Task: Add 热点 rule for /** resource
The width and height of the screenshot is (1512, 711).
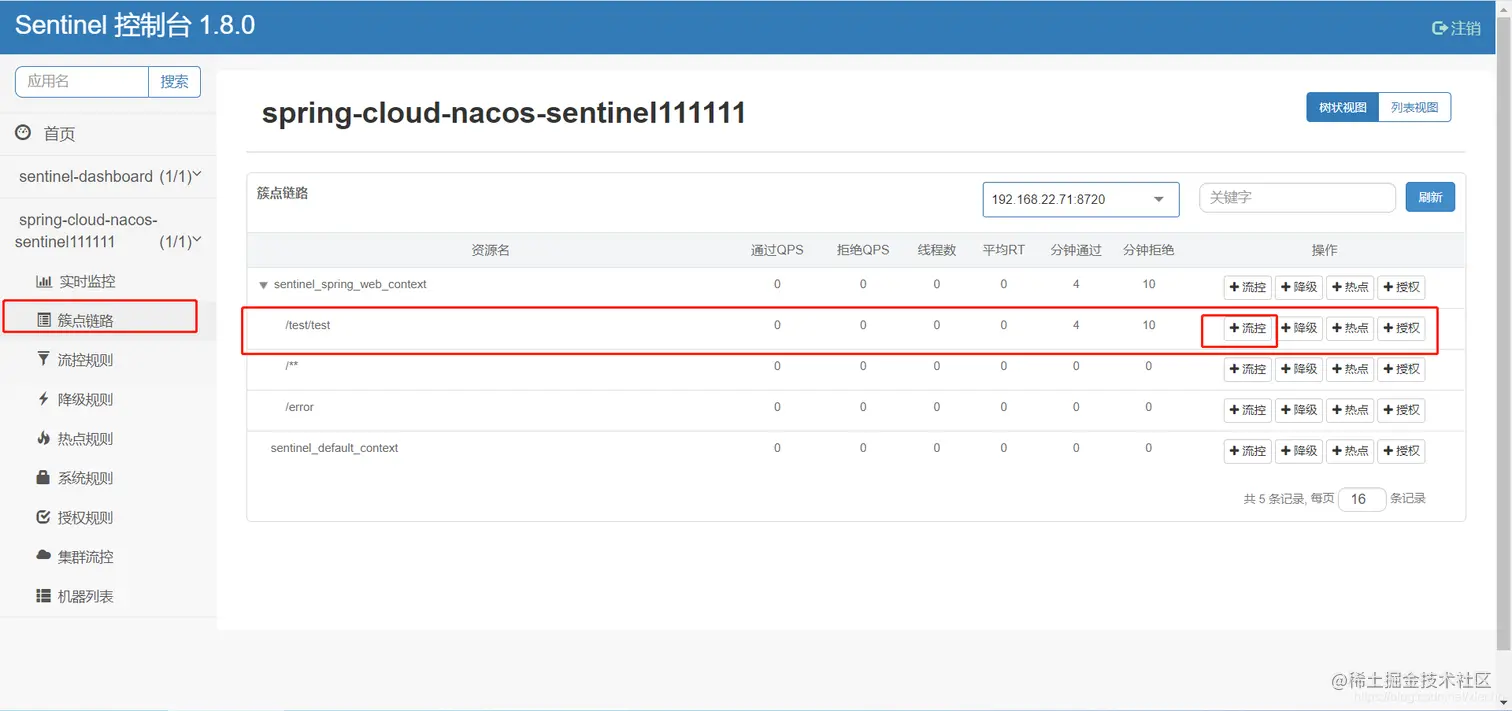Action: pos(1350,369)
